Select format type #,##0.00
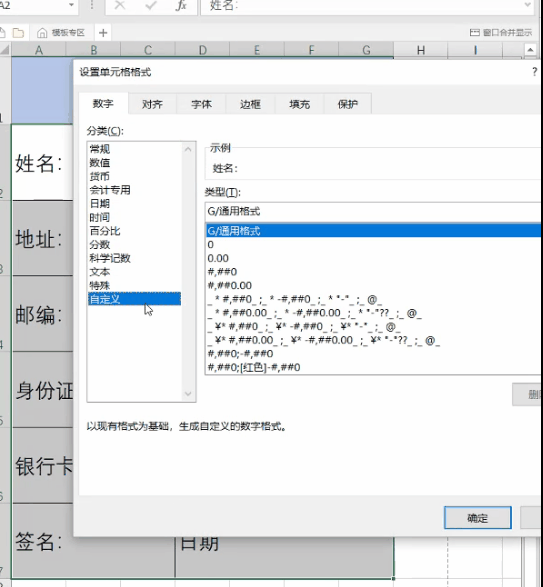 coord(373,286)
